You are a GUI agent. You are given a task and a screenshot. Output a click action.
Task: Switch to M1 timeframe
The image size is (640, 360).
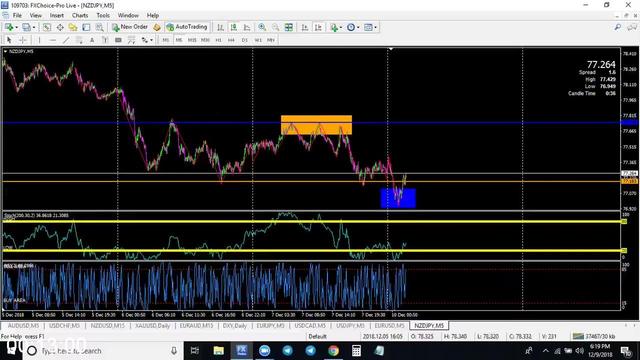coord(165,40)
